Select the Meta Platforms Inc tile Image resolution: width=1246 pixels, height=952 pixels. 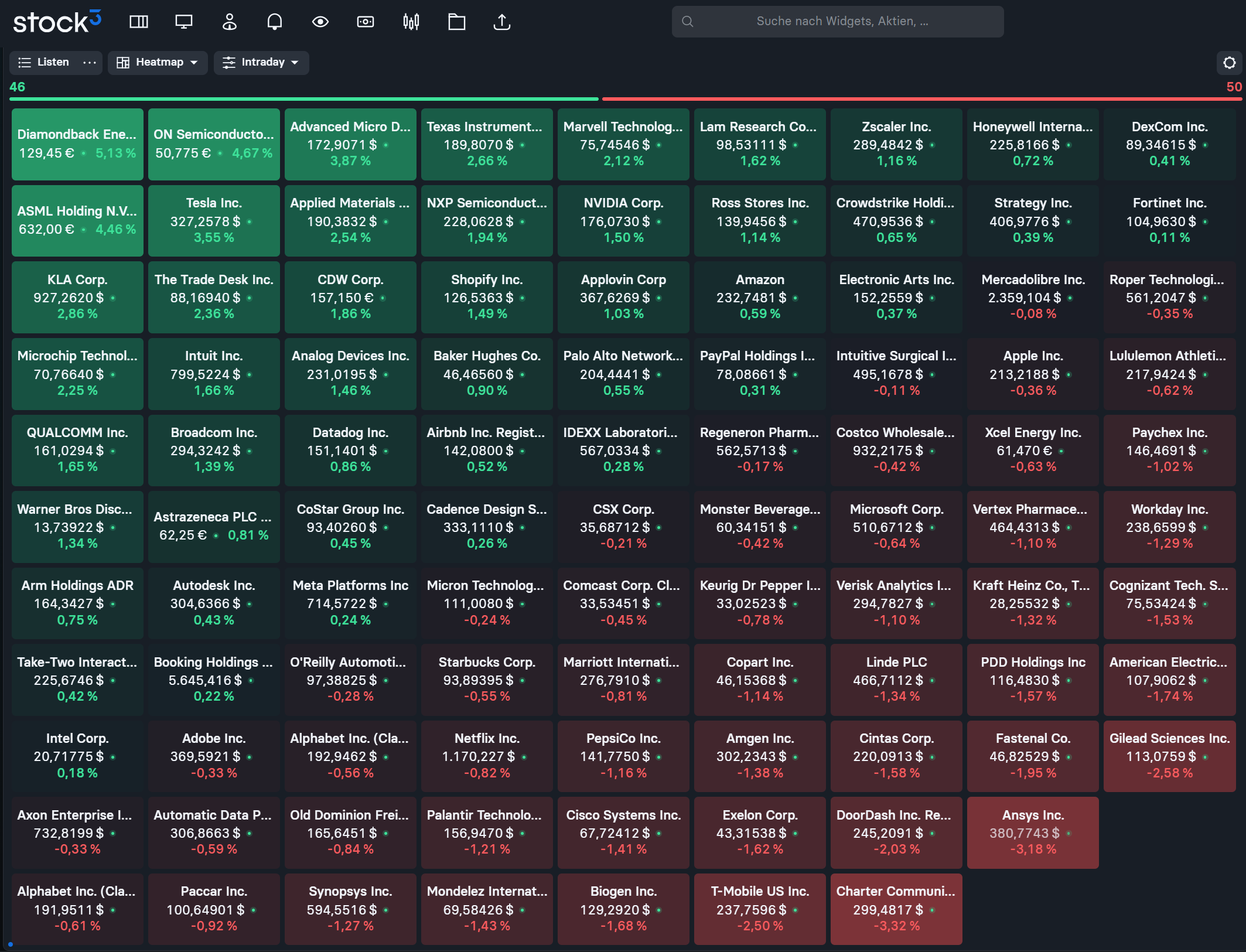350,603
